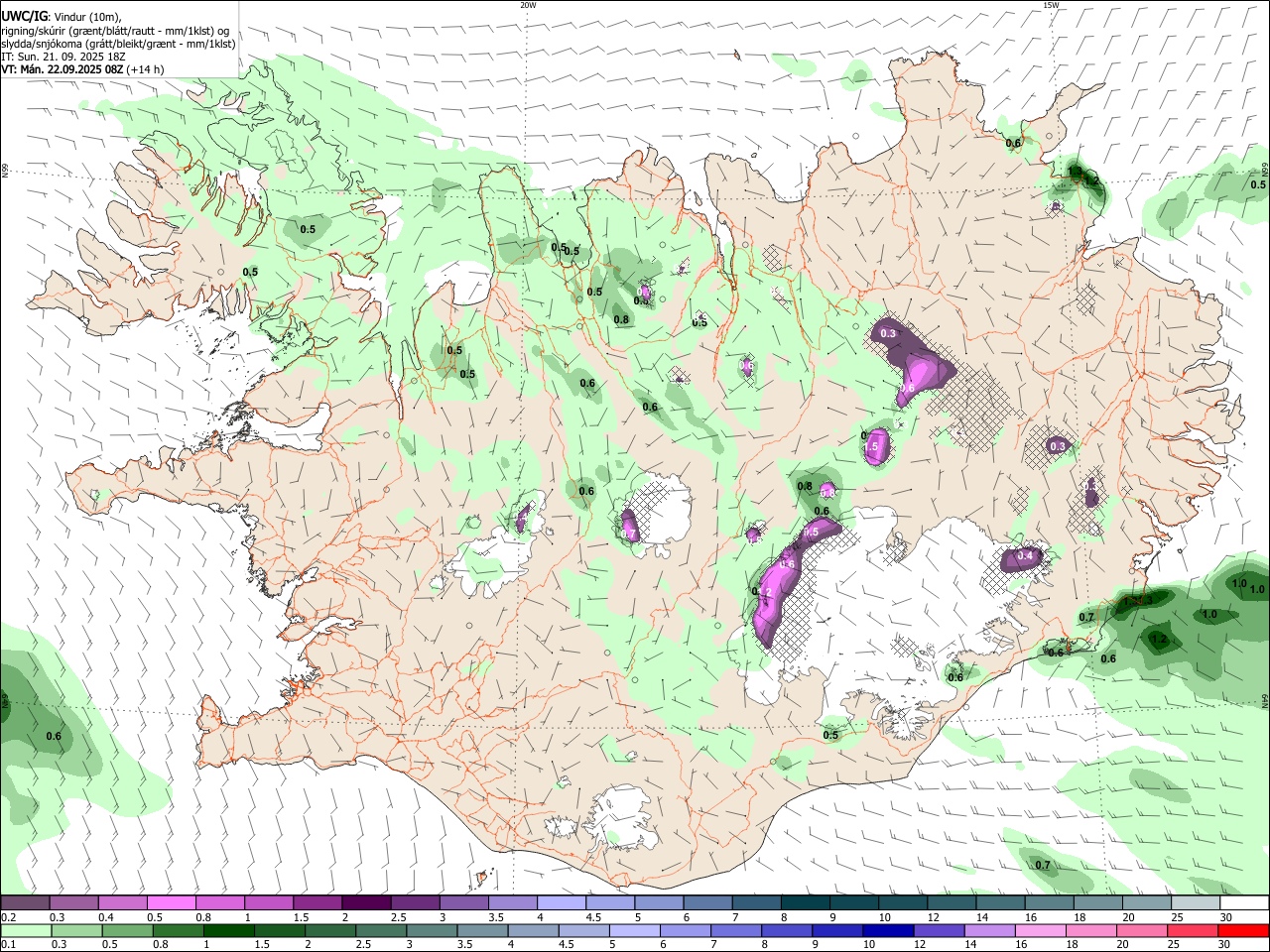Click the header line starting "slydda/snjókoma"

pyautogui.click(x=119, y=44)
